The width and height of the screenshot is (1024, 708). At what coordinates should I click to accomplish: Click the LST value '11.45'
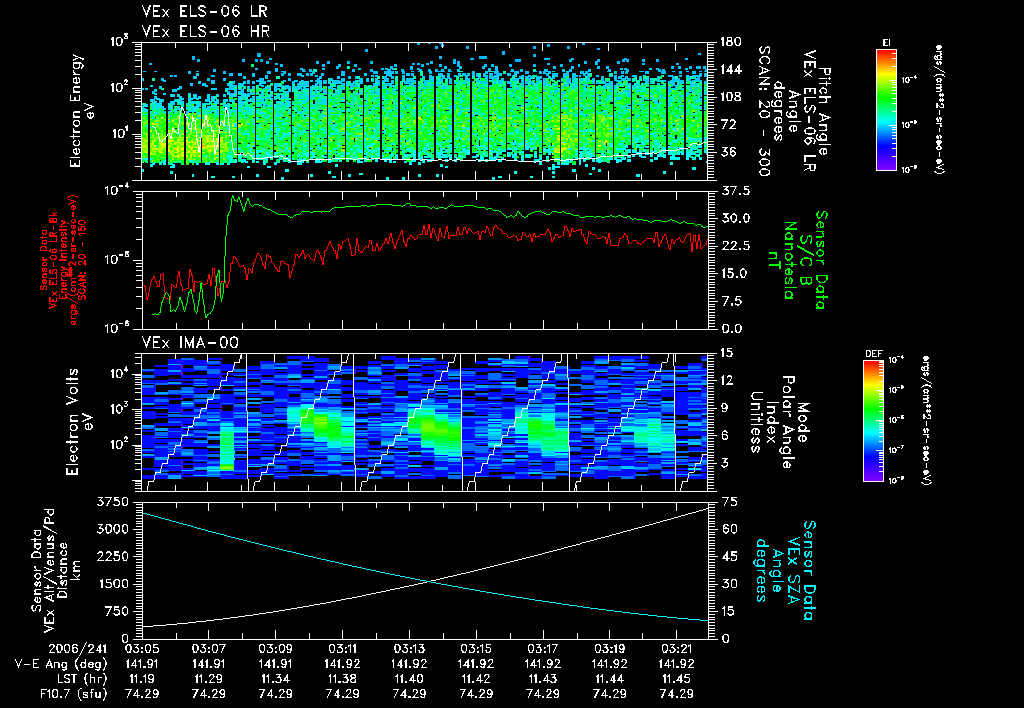tap(677, 679)
